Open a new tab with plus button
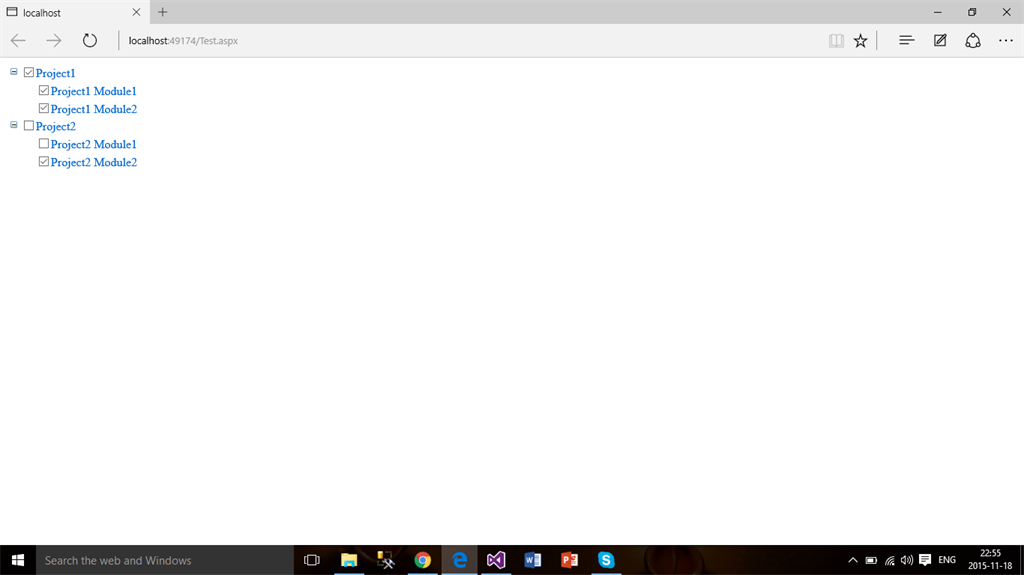This screenshot has width=1024, height=575. 163,12
